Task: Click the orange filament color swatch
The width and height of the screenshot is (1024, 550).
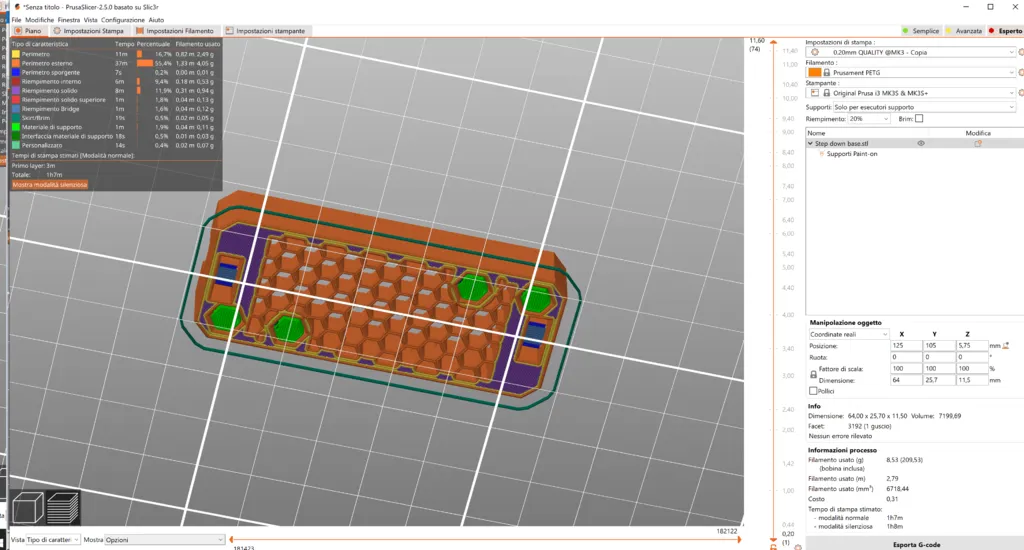Action: (814, 73)
